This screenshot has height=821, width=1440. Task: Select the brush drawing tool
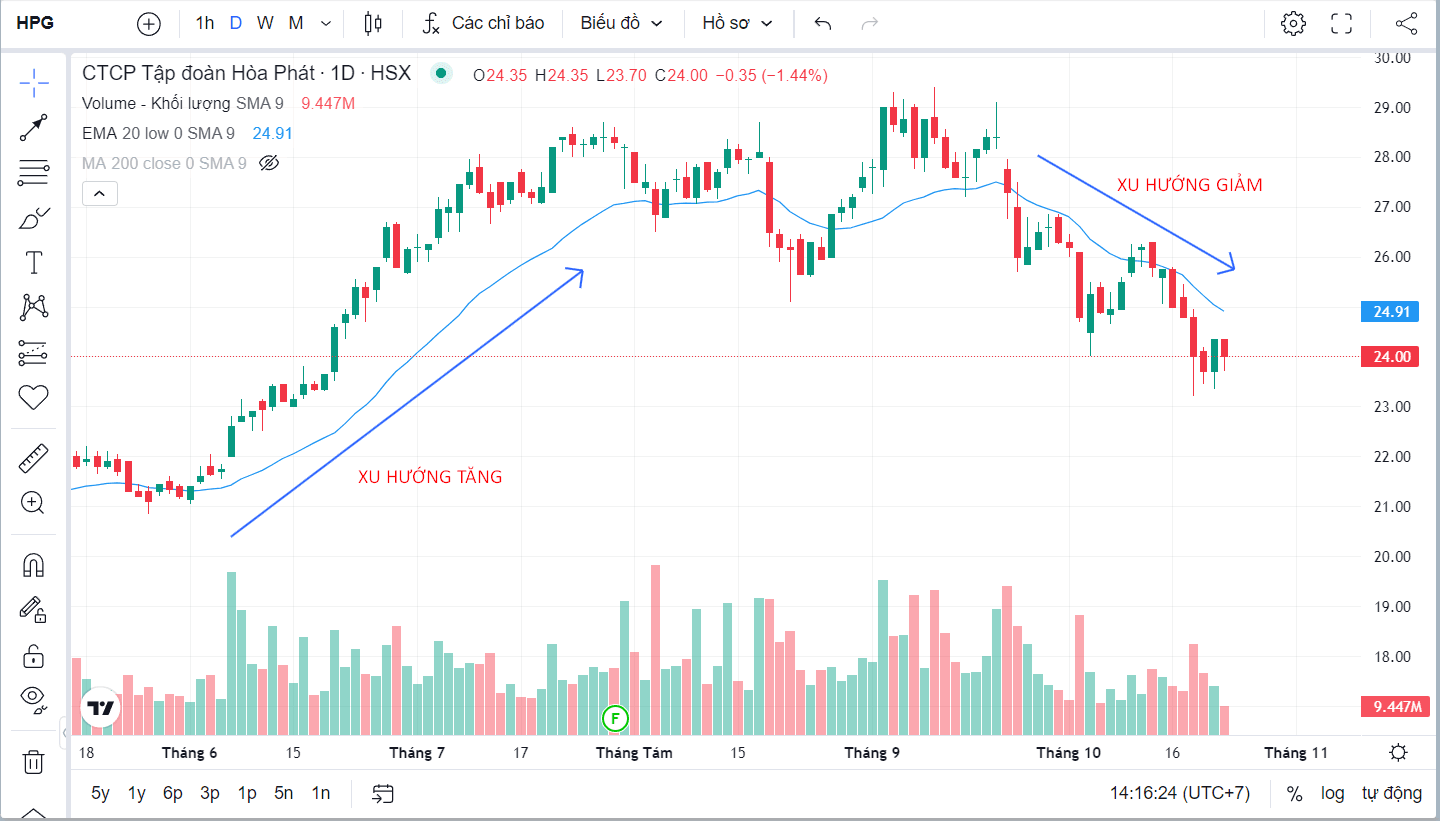coord(34,217)
